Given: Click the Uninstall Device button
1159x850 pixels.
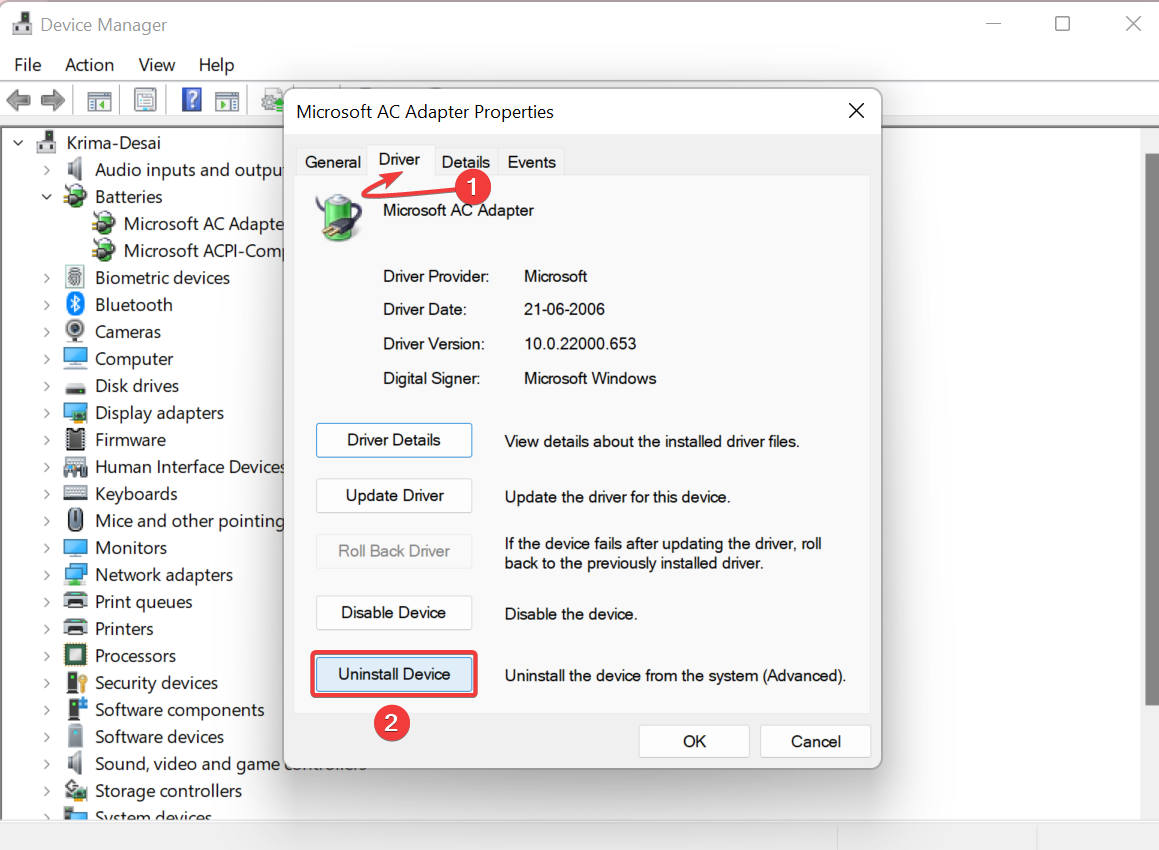Looking at the screenshot, I should [x=394, y=674].
